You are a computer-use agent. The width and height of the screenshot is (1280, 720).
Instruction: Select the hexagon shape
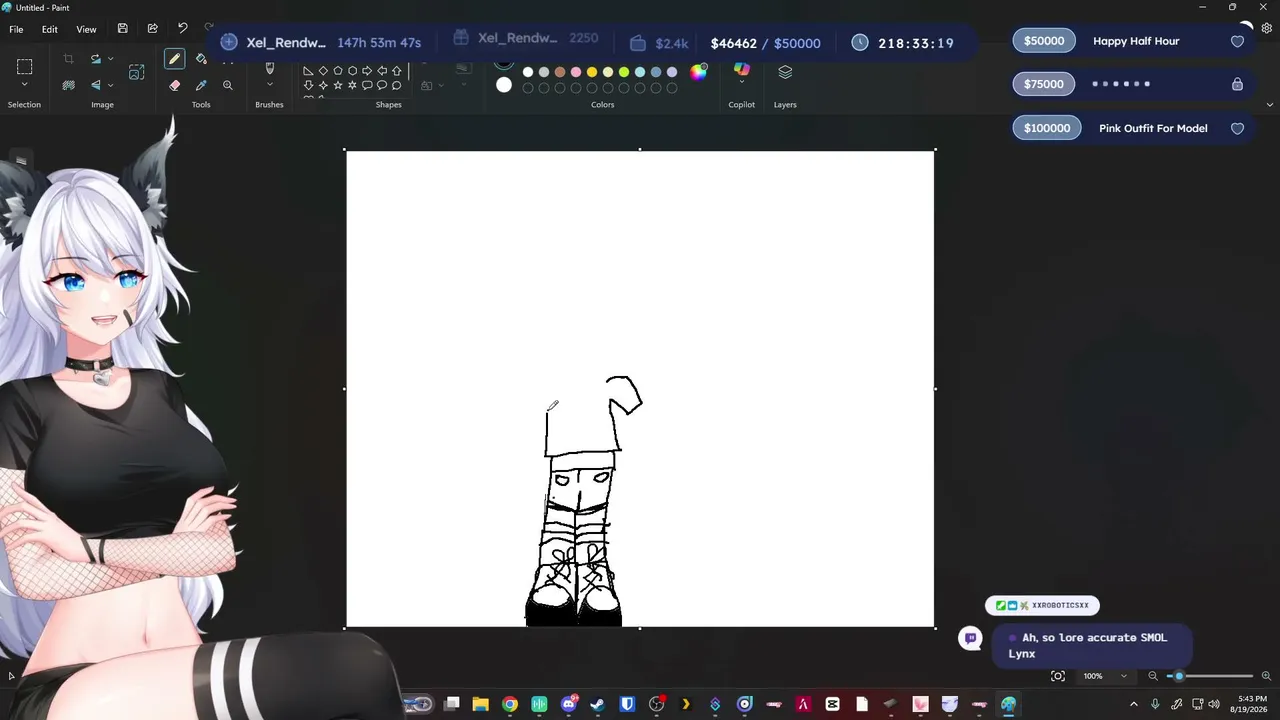[x=352, y=71]
